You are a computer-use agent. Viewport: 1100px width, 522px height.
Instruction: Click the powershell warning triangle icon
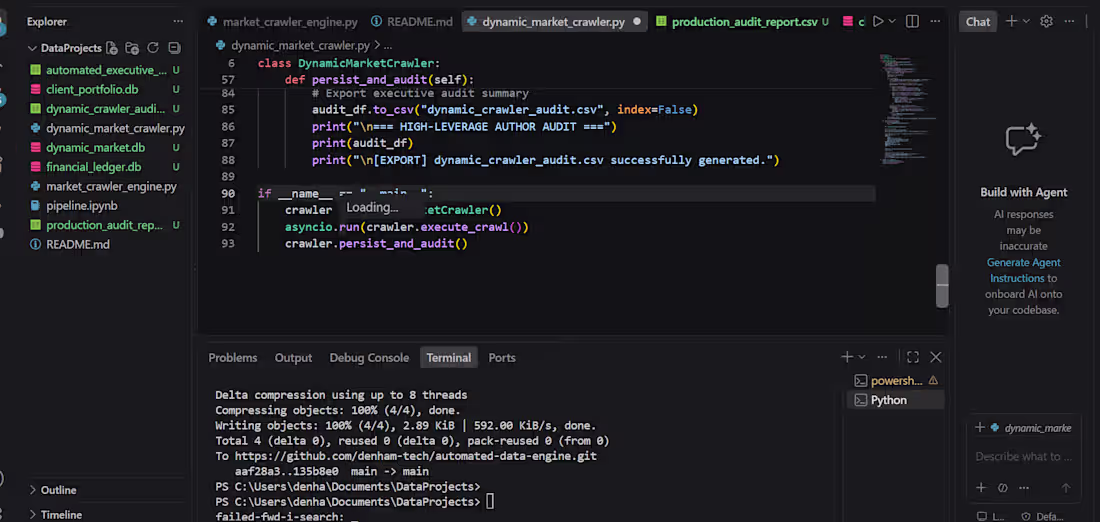click(933, 380)
